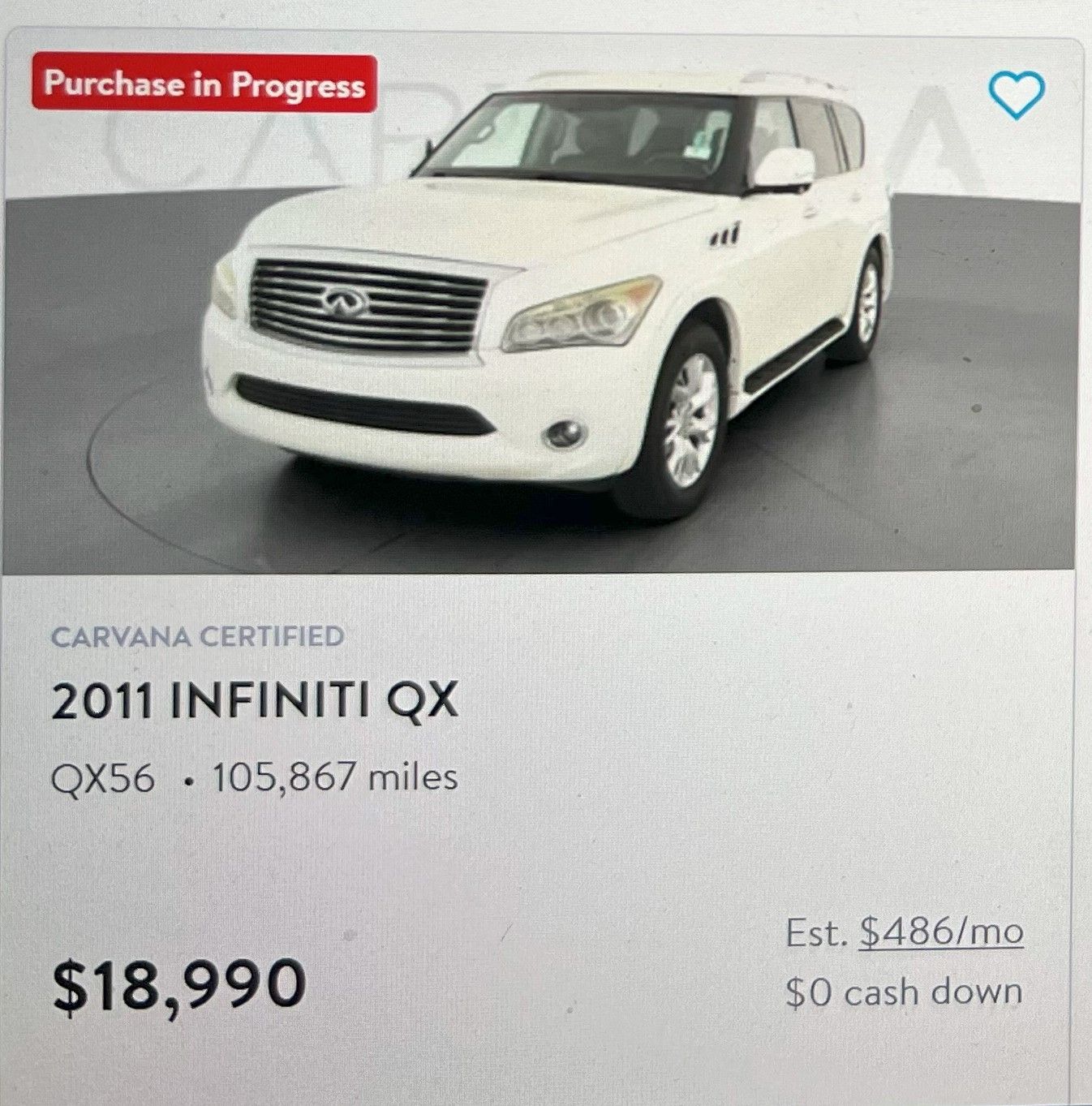Viewport: 1092px width, 1106px height.
Task: Click the CARVANA CERTIFIED label
Action: [198, 636]
